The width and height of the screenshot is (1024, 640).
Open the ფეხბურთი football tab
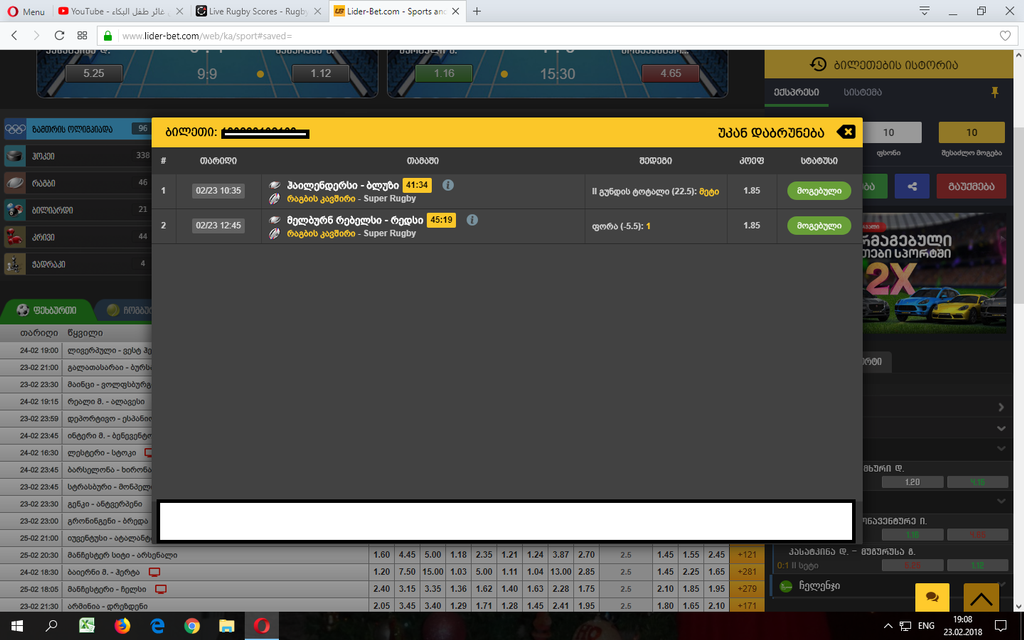[46, 310]
